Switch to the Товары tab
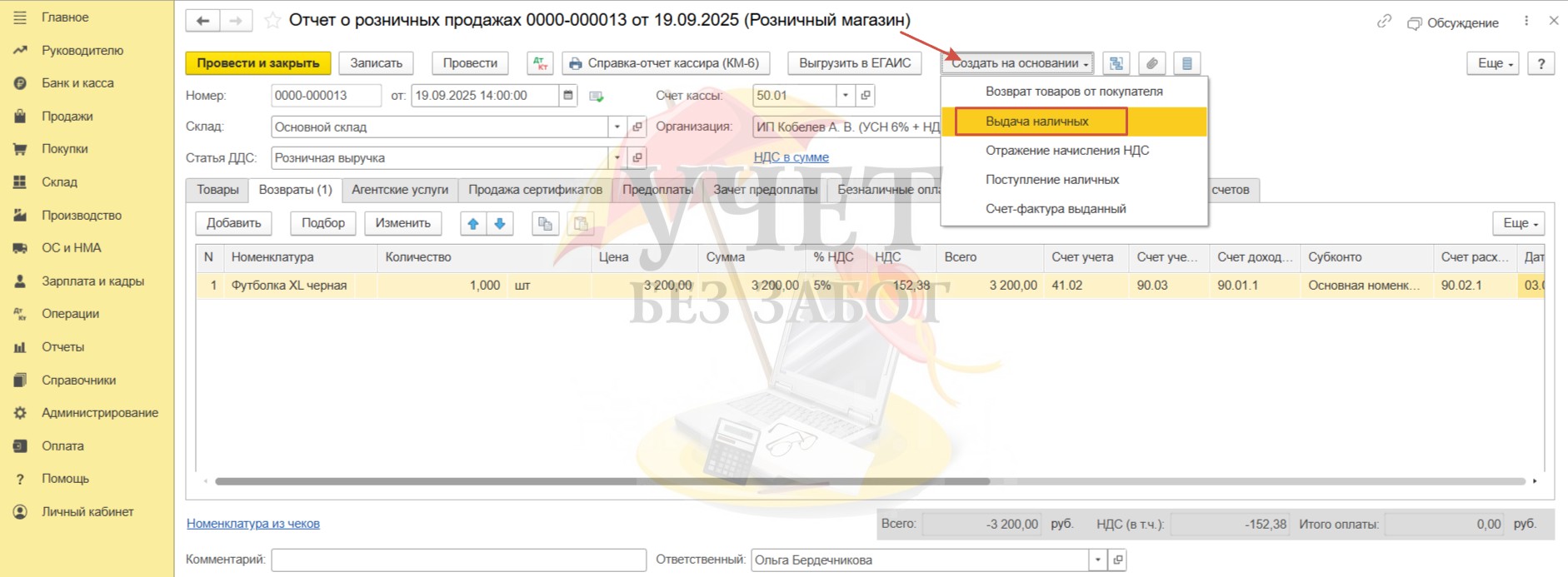 (217, 190)
